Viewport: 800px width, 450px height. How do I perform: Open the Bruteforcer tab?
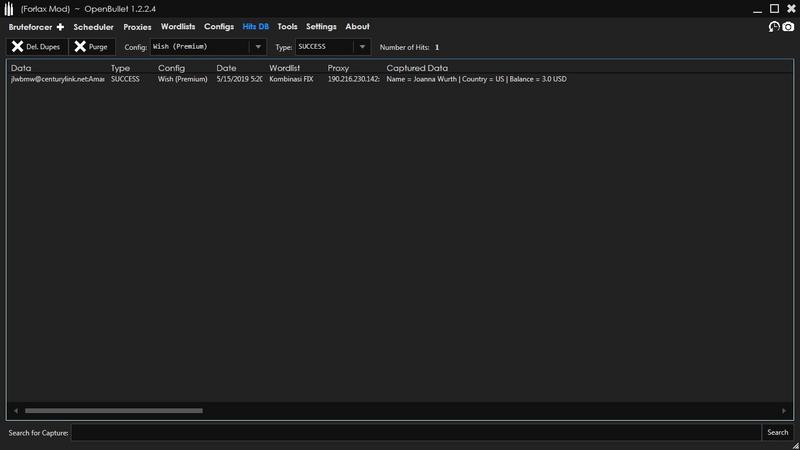coord(30,27)
